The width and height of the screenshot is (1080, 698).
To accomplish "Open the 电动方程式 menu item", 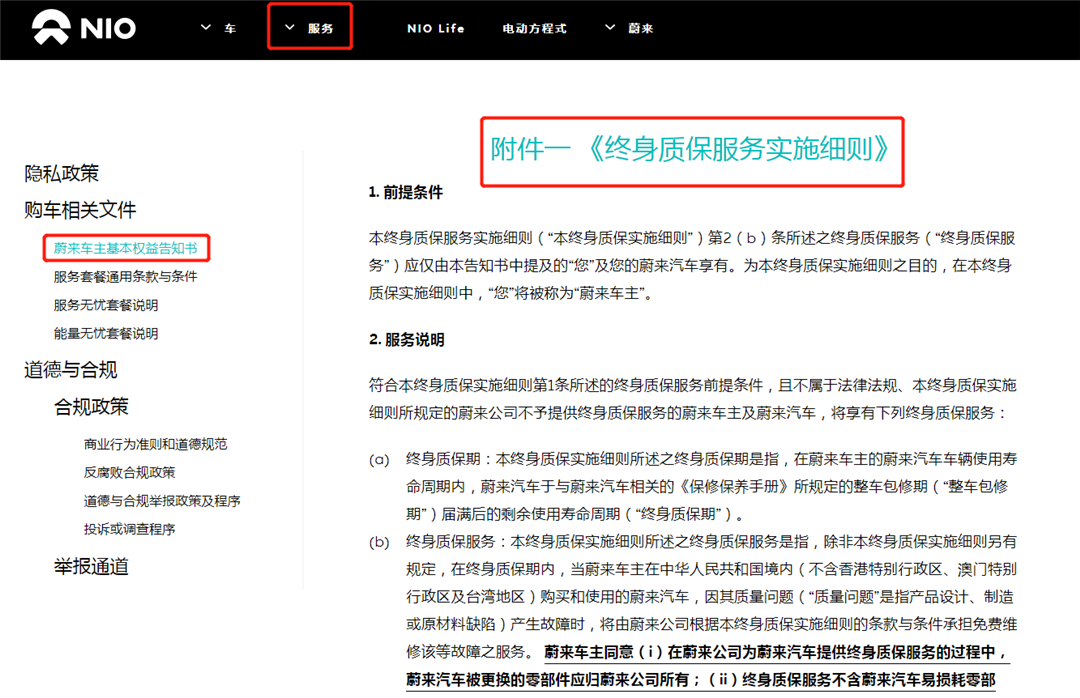I will [534, 29].
